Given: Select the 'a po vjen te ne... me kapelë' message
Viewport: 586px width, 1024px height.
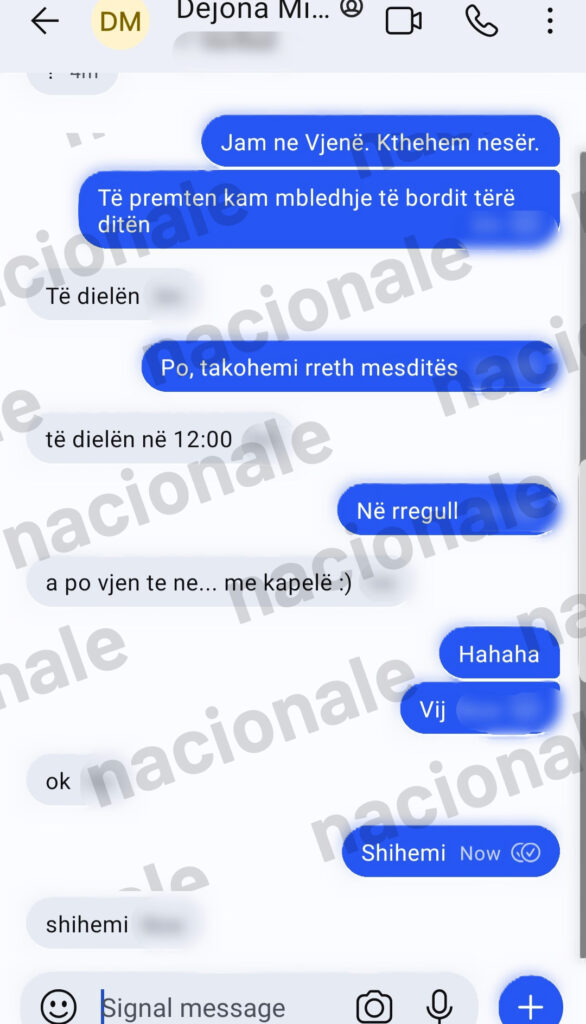Looking at the screenshot, I should (x=219, y=583).
